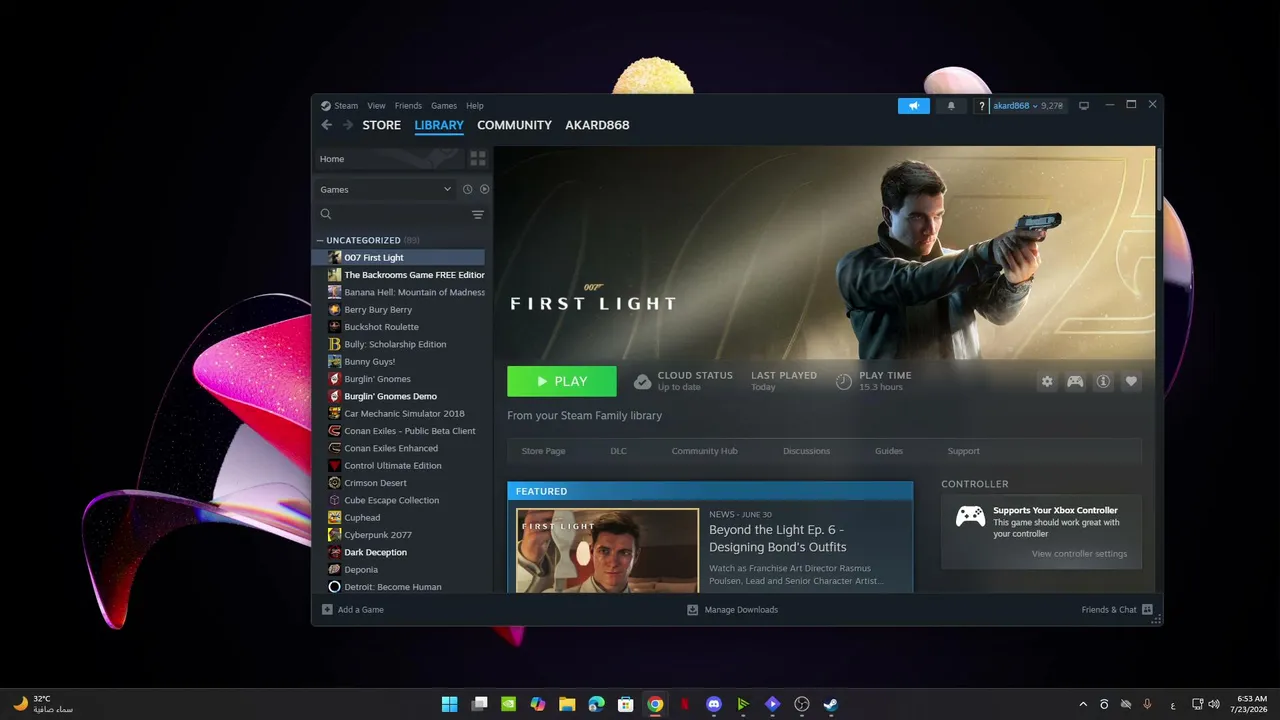Open the Games menu
Screen dimensions: 1280x720
(444, 105)
